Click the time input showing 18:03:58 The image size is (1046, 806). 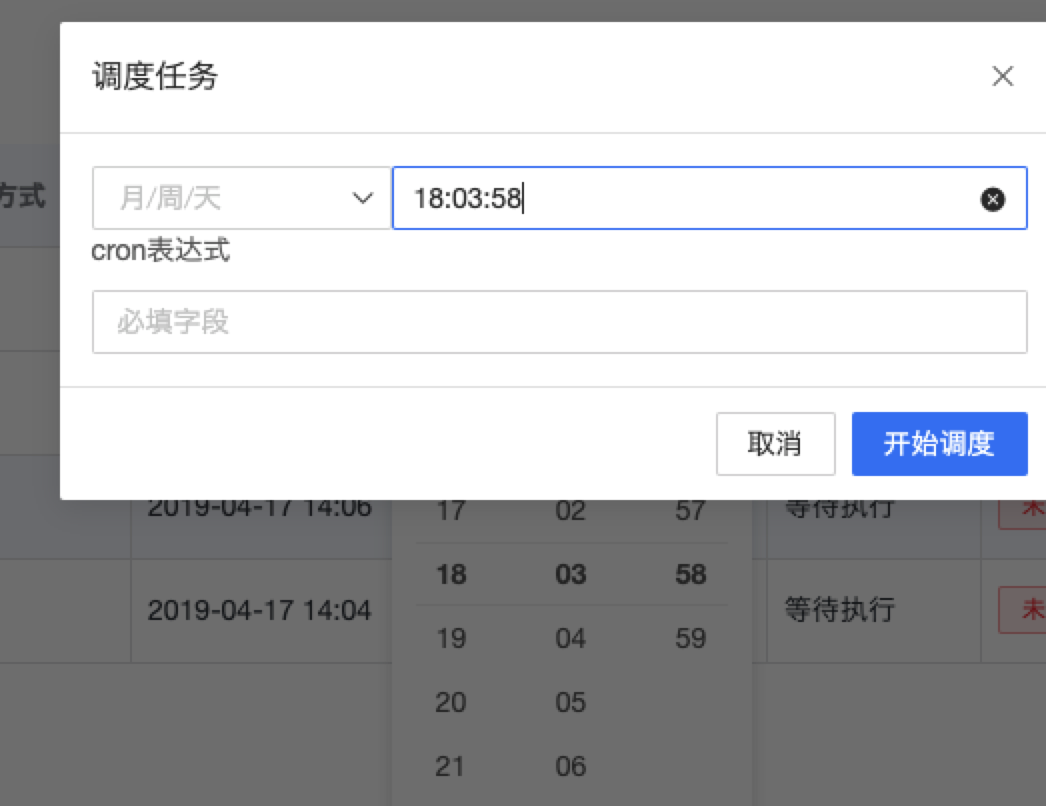[710, 198]
